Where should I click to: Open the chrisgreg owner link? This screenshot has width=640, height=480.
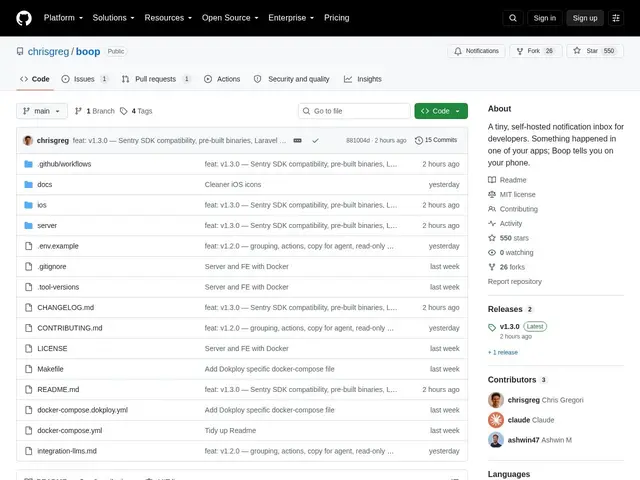coord(48,52)
